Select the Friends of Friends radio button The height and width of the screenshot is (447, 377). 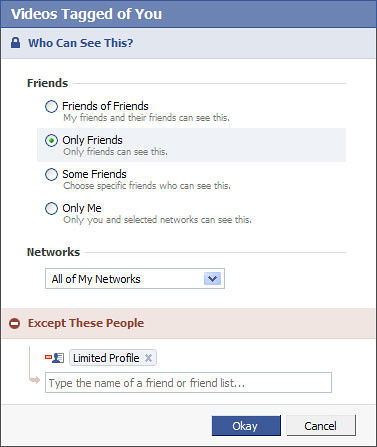(x=51, y=107)
